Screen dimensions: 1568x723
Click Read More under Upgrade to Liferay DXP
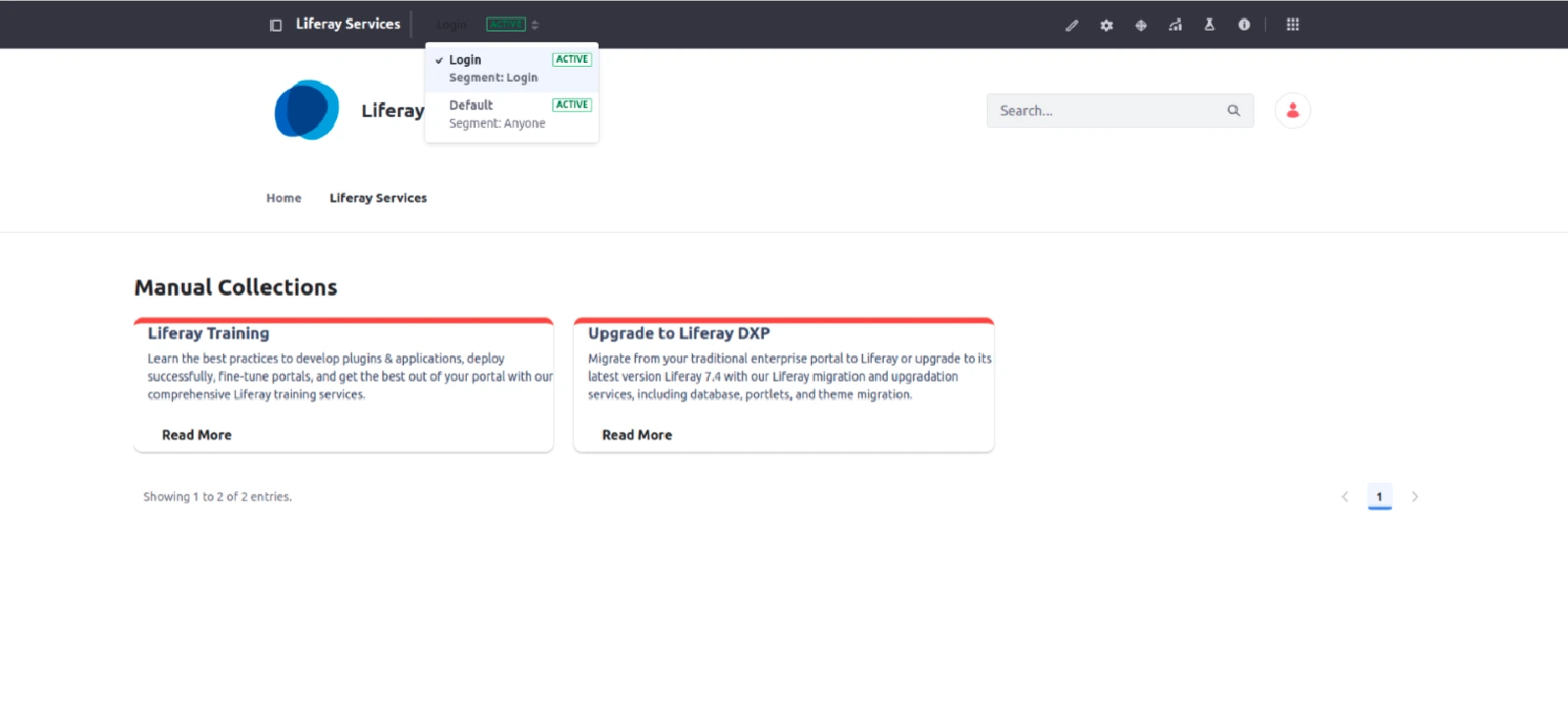[637, 435]
